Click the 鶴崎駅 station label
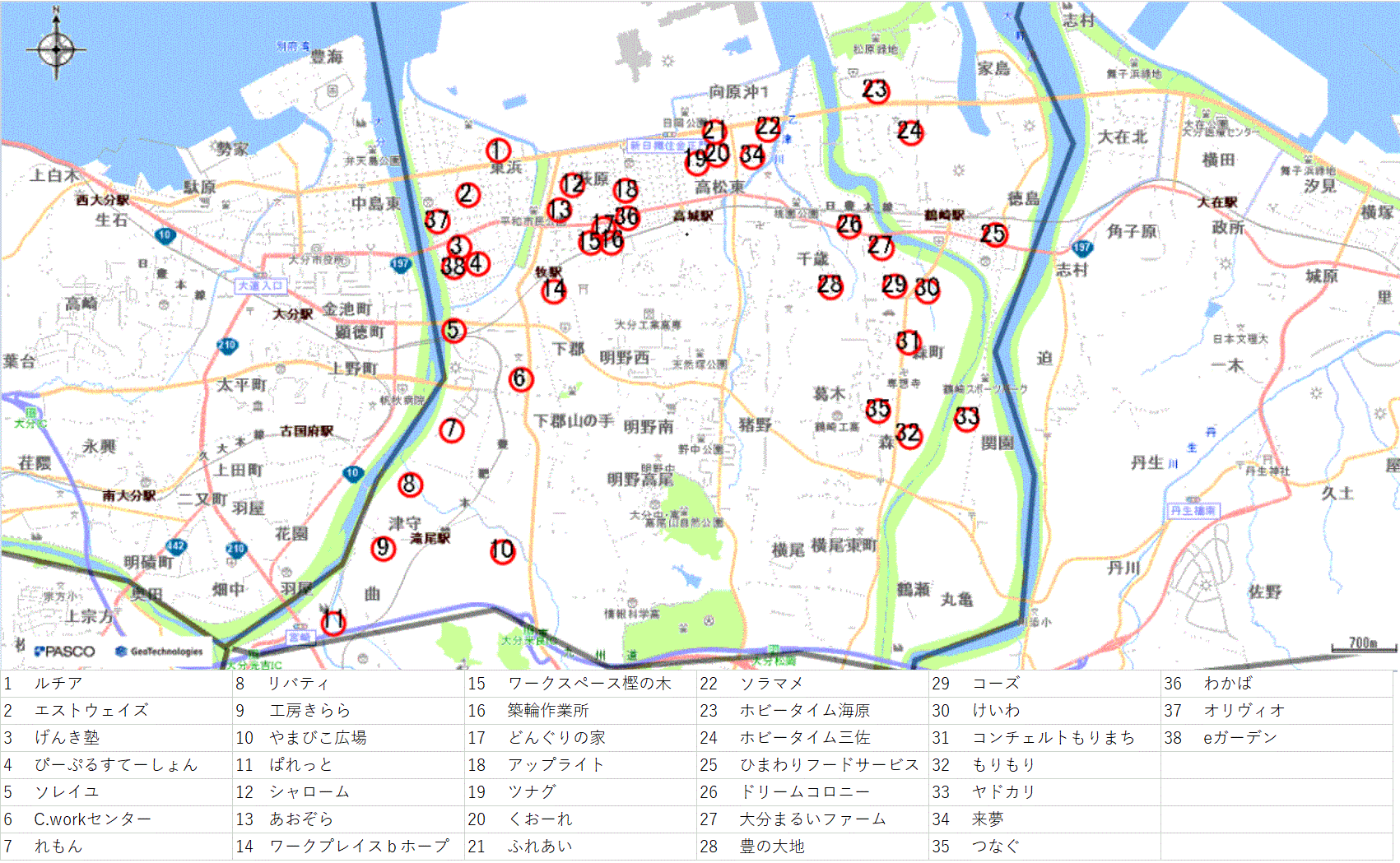This screenshot has height=863, width=1400. click(944, 215)
